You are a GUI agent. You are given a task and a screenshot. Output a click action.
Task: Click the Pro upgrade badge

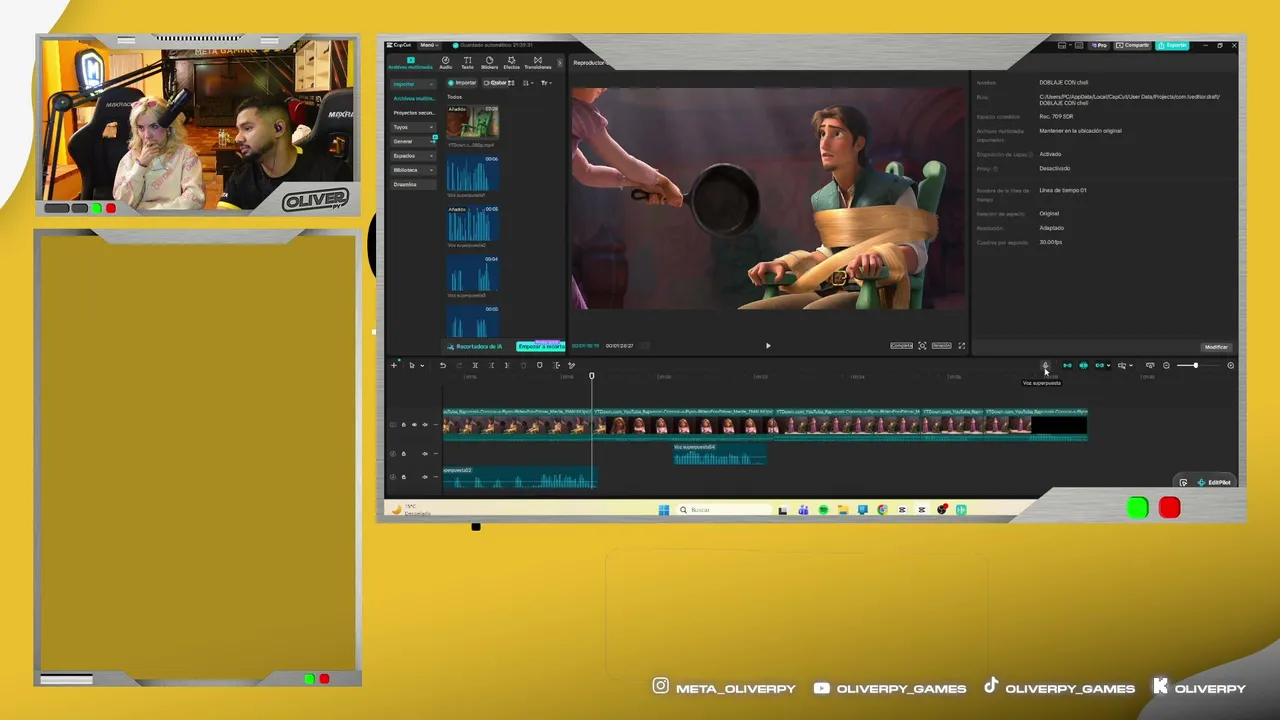1100,45
